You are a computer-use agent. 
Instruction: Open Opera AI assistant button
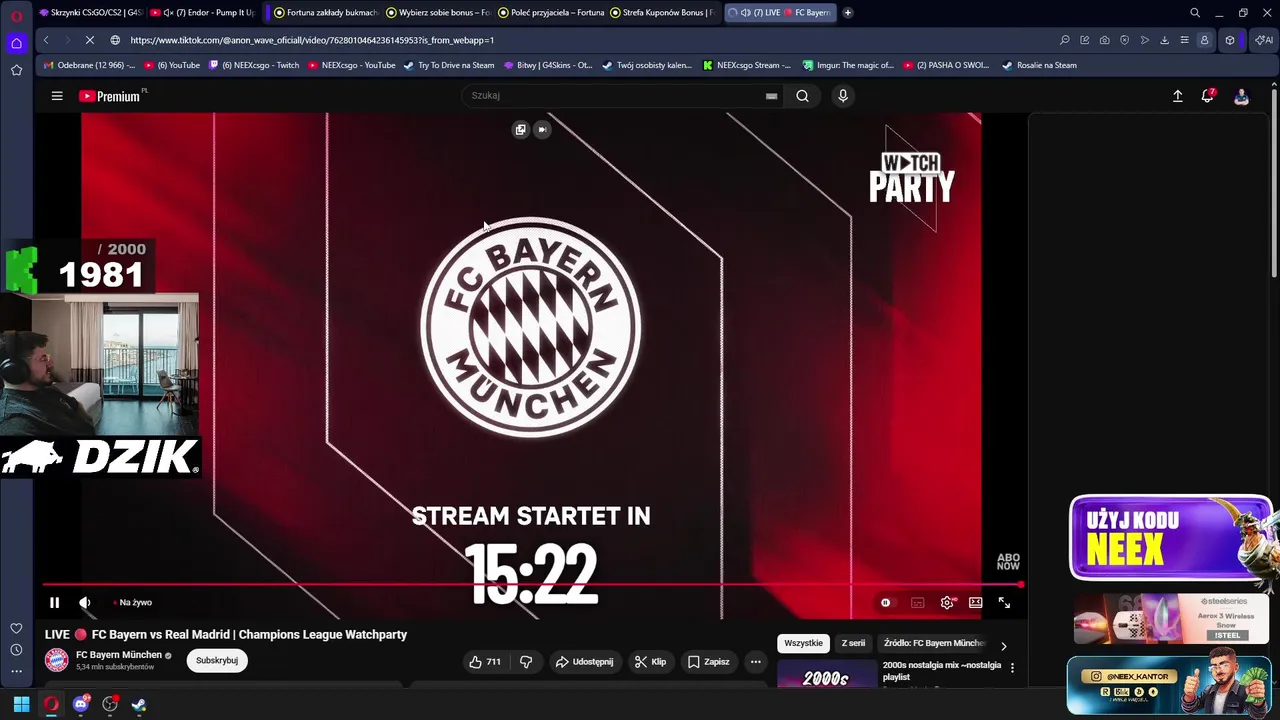(x=1264, y=40)
